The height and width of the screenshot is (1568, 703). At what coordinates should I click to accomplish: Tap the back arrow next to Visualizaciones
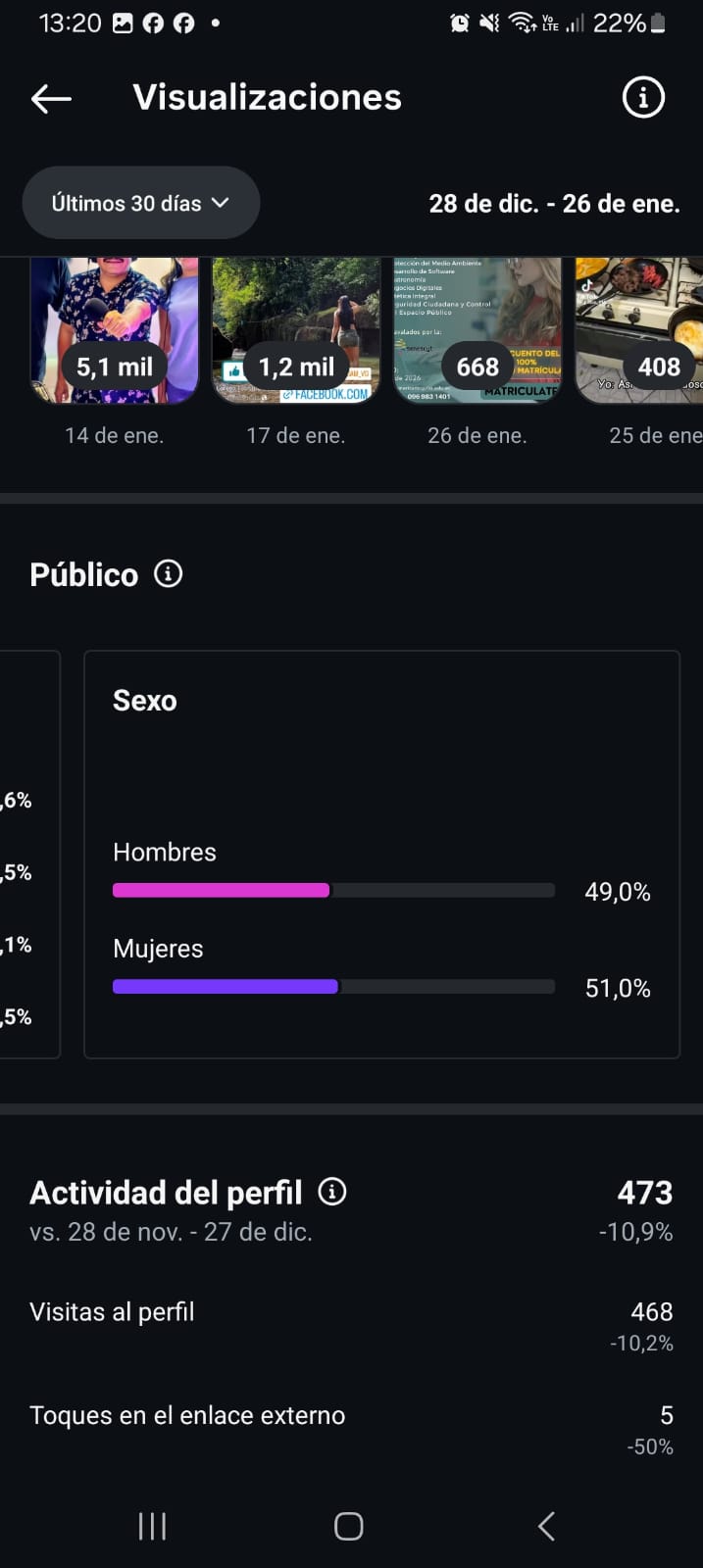[51, 98]
